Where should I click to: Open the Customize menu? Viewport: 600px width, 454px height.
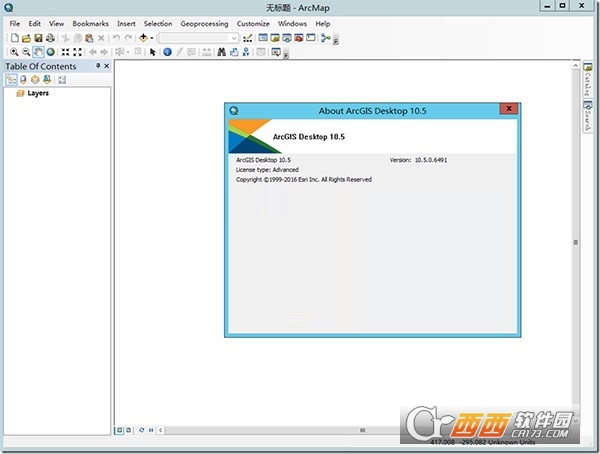[253, 24]
